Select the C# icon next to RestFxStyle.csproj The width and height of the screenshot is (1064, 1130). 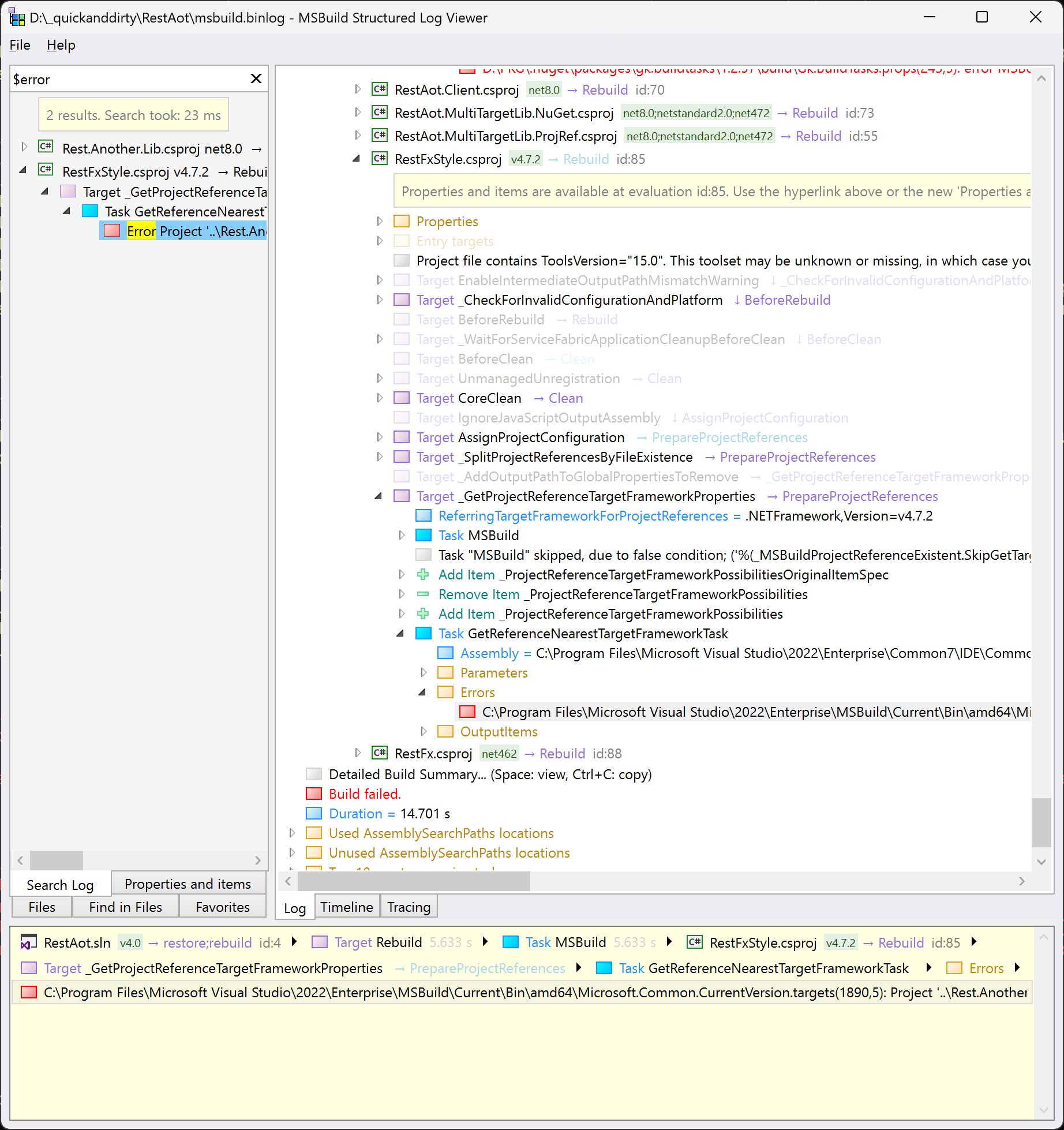coord(380,159)
